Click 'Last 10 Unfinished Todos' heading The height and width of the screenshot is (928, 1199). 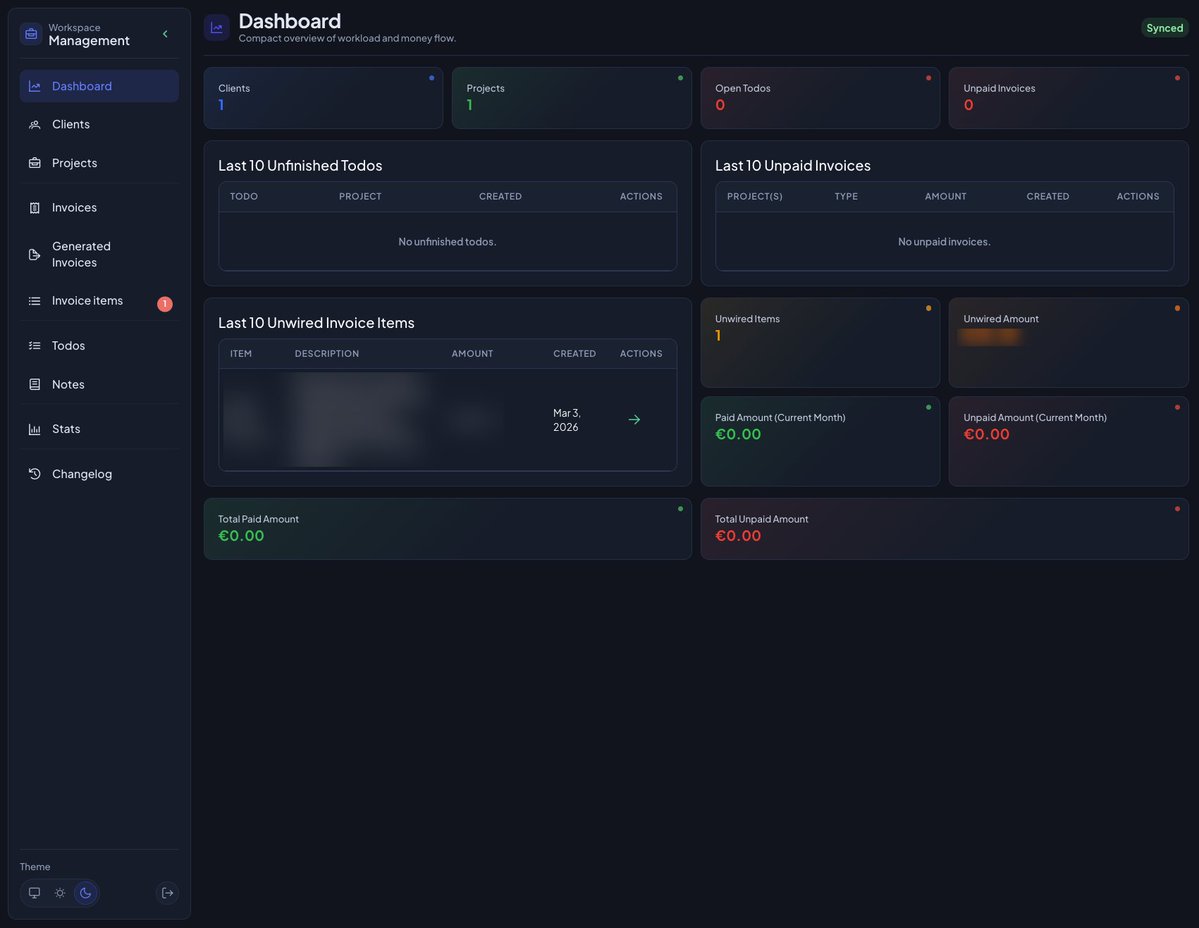tap(300, 165)
